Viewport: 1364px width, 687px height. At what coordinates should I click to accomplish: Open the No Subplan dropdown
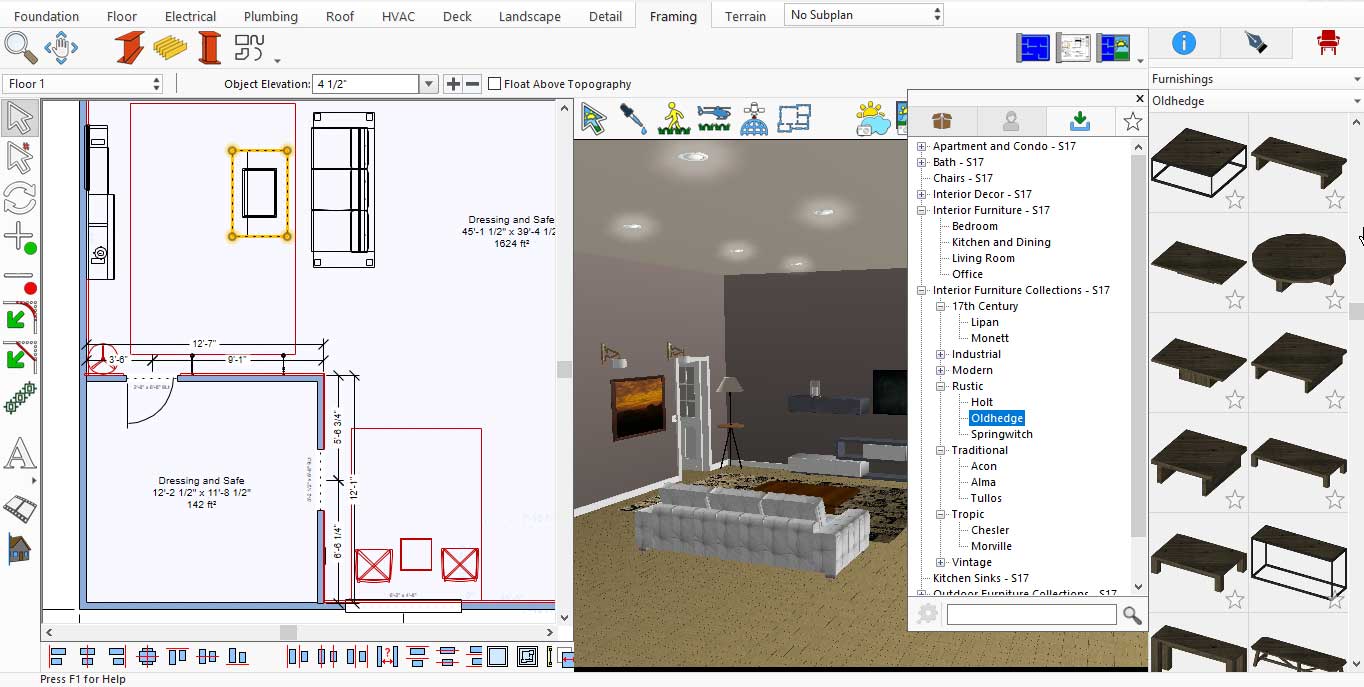[x=864, y=15]
